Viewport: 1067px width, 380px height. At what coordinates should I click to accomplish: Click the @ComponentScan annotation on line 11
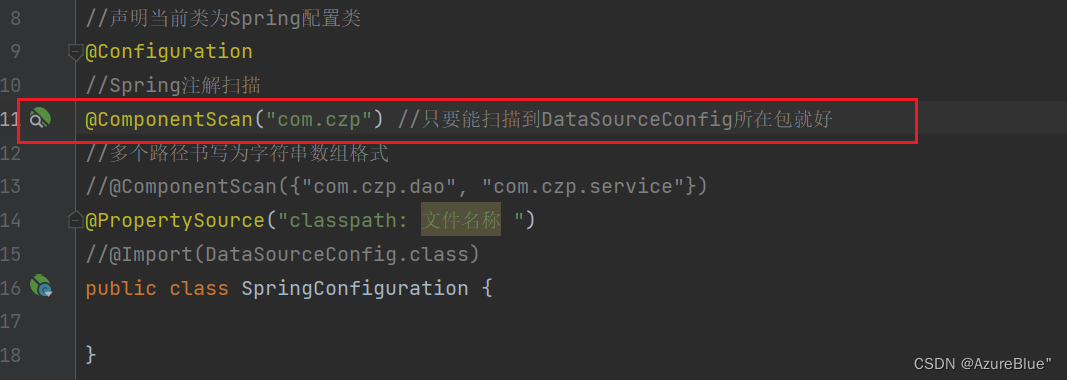(169, 119)
